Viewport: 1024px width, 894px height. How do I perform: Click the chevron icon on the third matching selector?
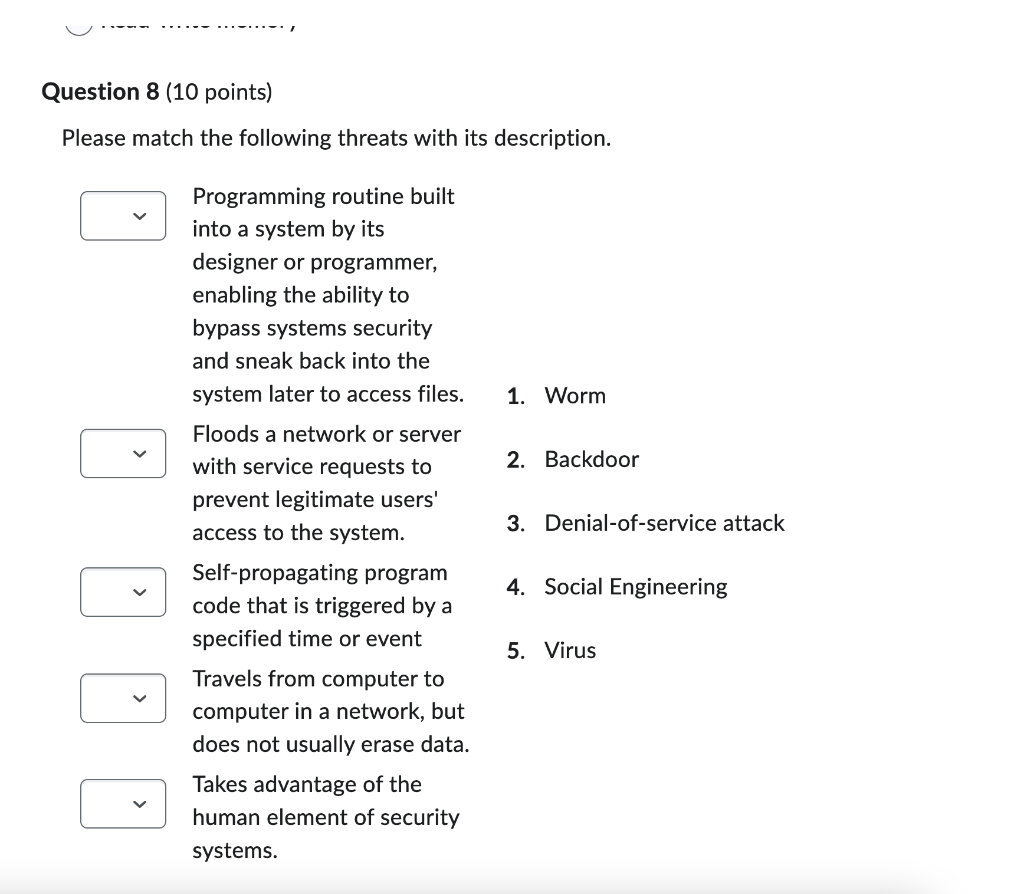coord(141,592)
